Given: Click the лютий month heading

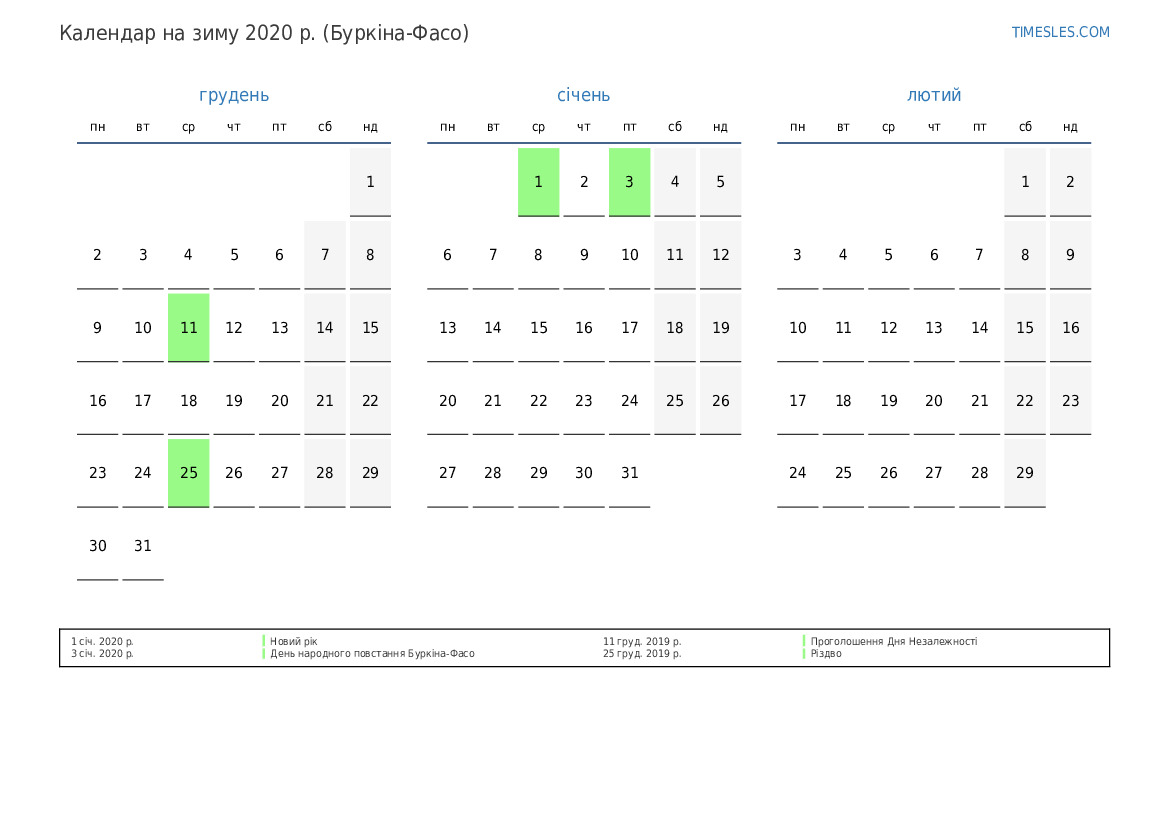Looking at the screenshot, I should coord(934,95).
